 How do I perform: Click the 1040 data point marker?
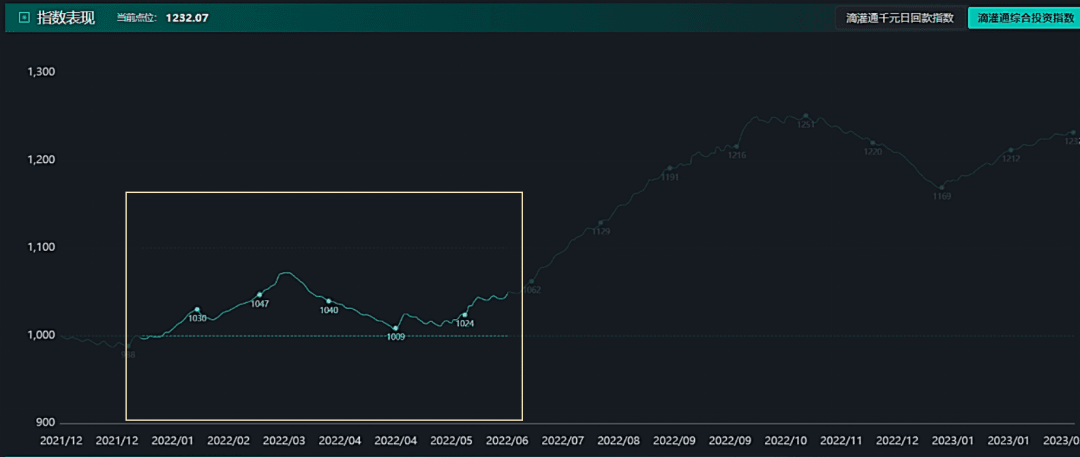coord(329,301)
